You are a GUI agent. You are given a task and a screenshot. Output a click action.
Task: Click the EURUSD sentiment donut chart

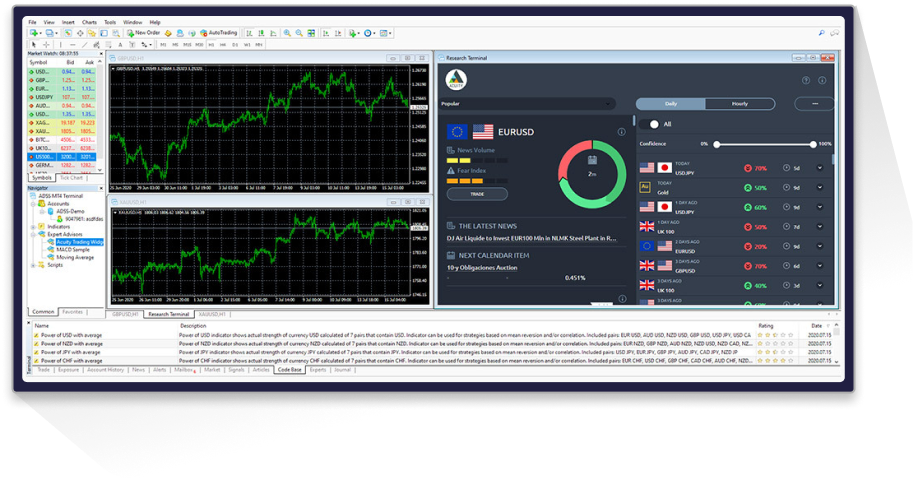coord(592,174)
